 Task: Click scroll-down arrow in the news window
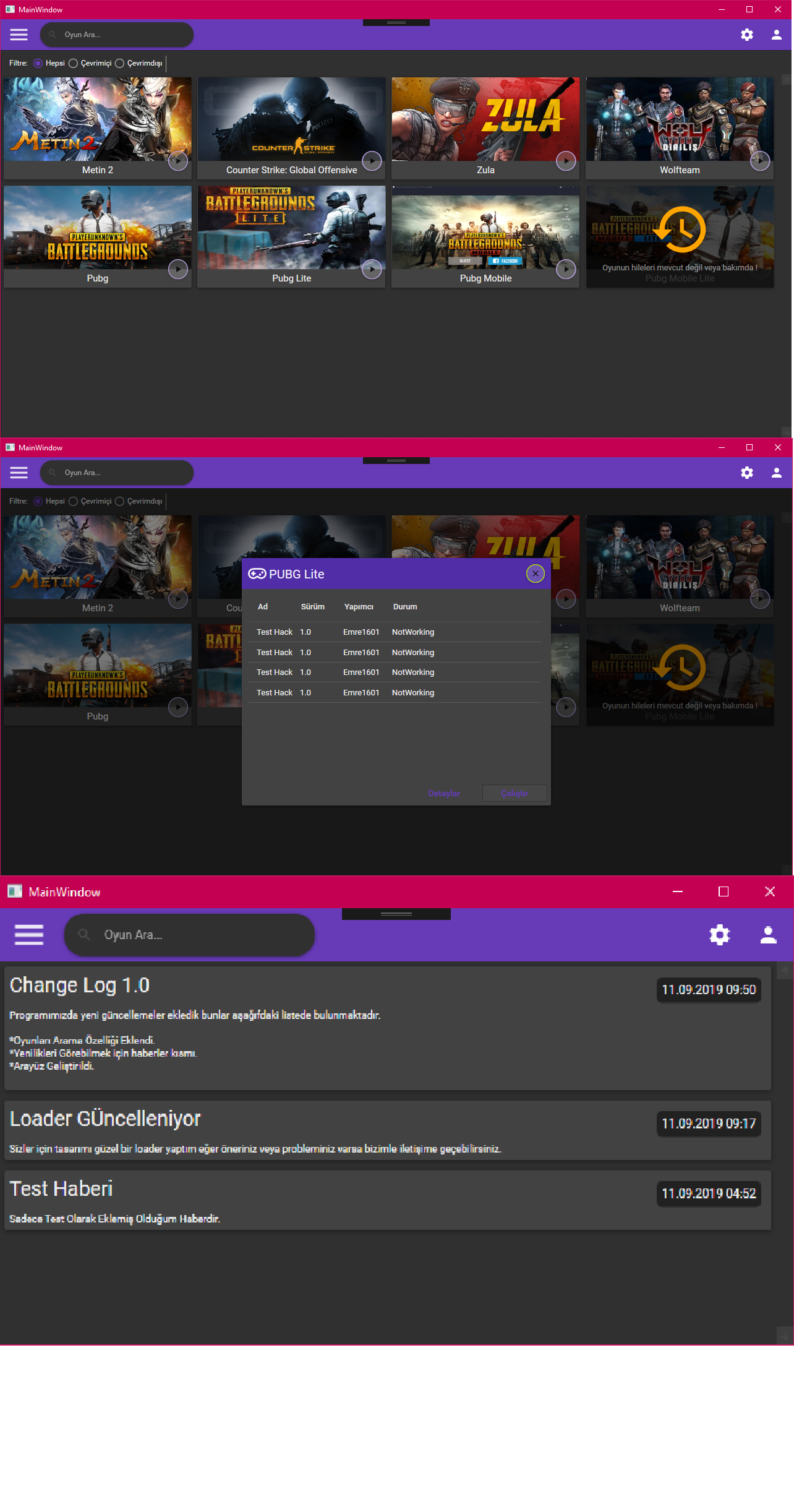tap(785, 1336)
